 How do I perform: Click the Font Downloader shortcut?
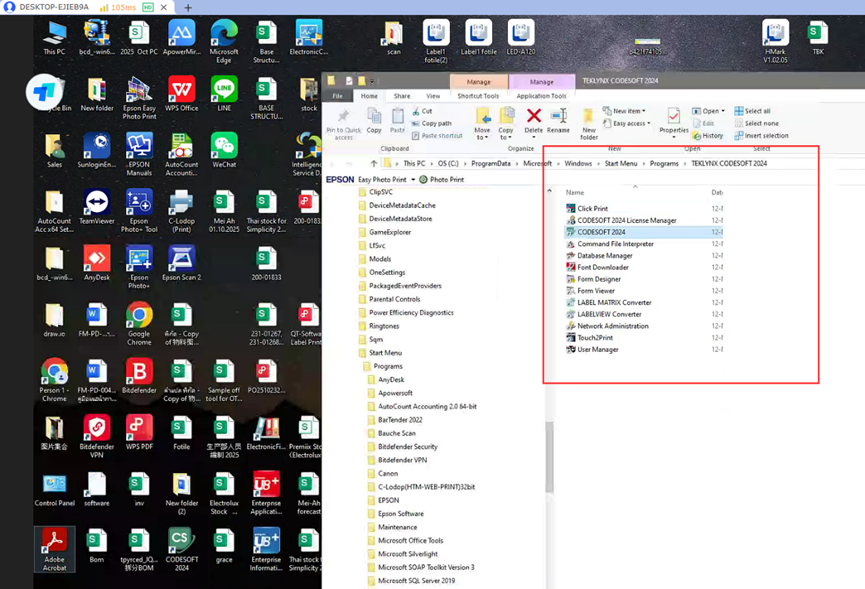tap(602, 267)
